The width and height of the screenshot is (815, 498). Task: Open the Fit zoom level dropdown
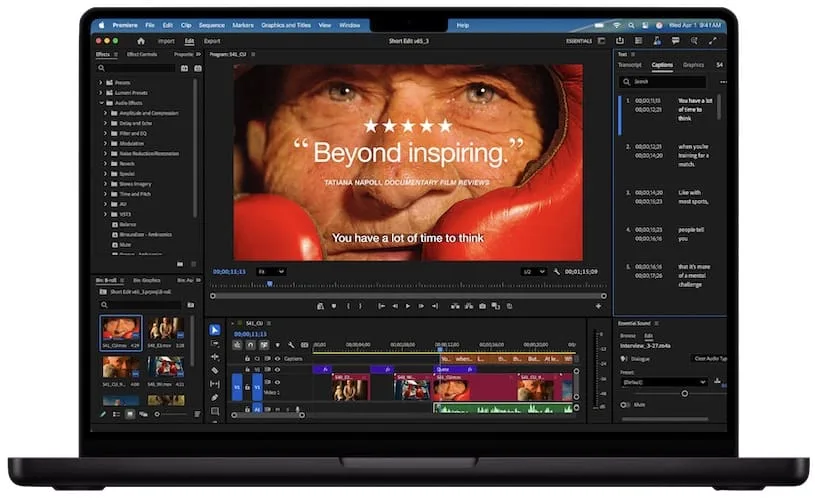pos(271,272)
